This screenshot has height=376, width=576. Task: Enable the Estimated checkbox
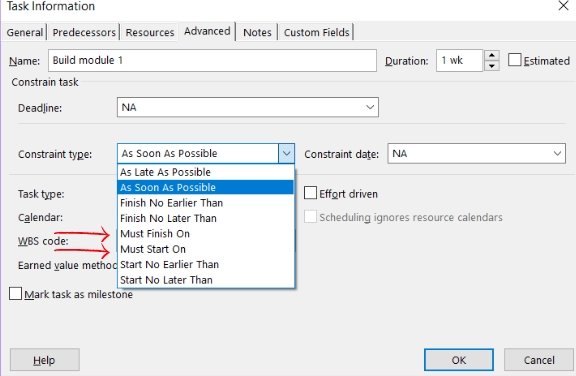pyautogui.click(x=514, y=60)
